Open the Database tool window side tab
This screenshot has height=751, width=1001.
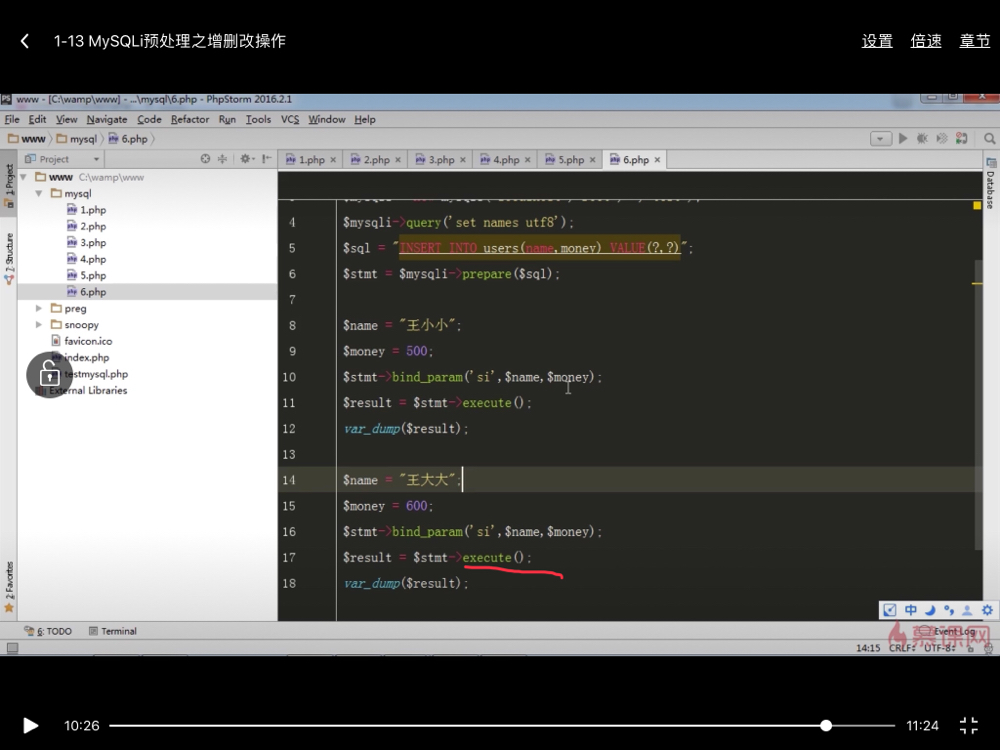pos(991,183)
